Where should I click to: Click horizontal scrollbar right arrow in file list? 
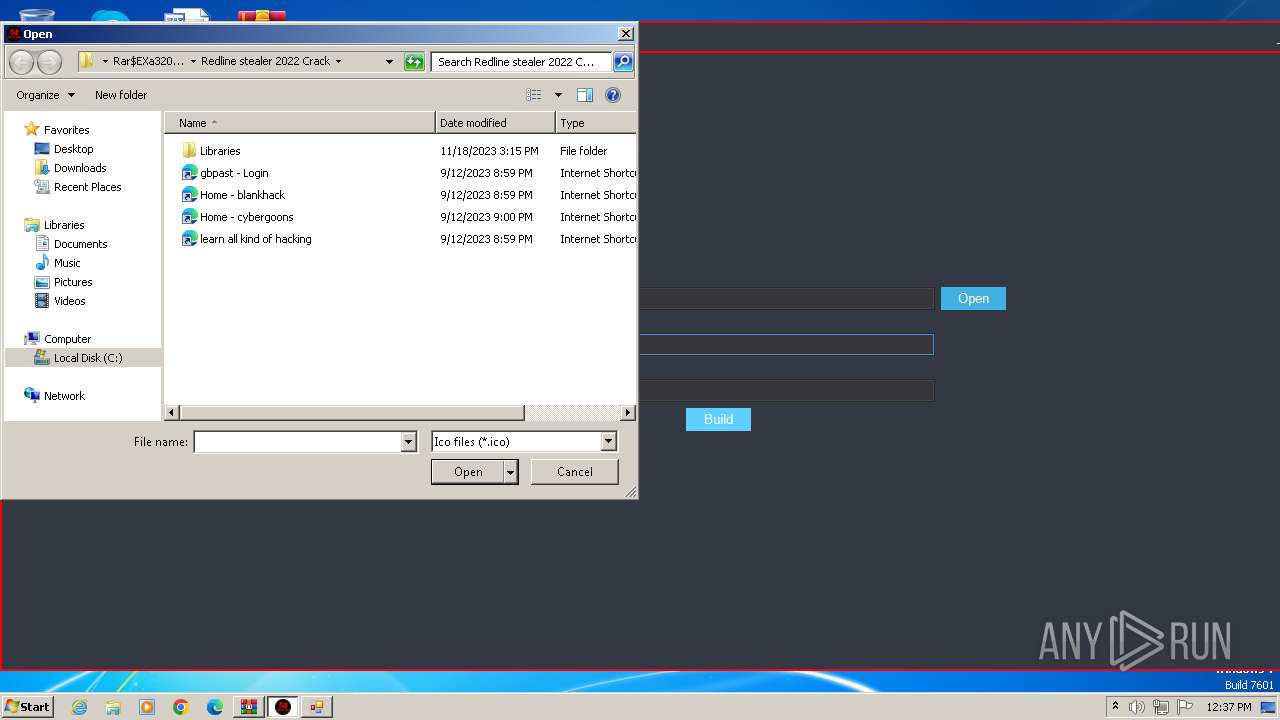tap(628, 413)
